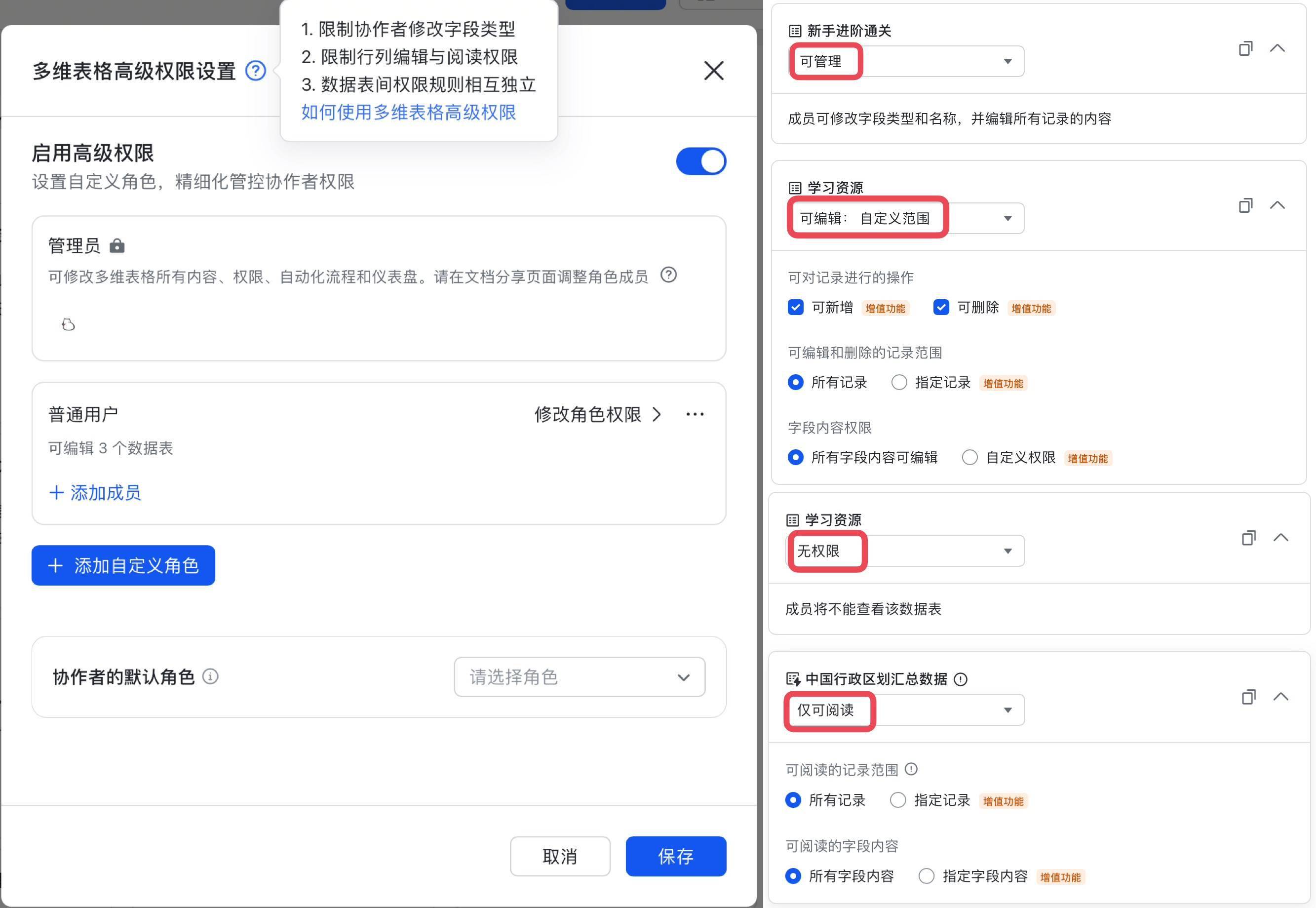This screenshot has height=908, width=1316.
Task: Collapse the 新手进阶通关 card
Action: point(1277,48)
